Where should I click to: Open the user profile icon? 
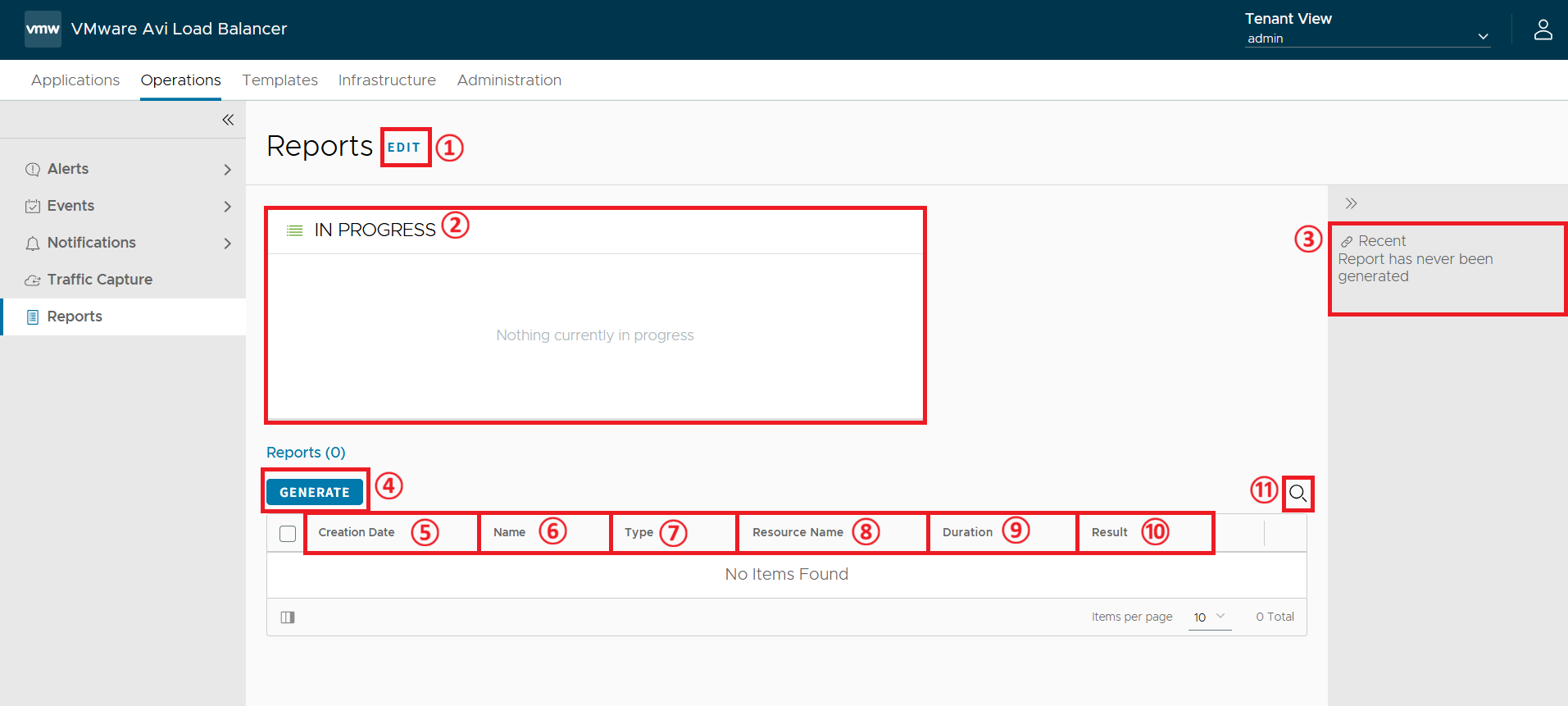(1543, 30)
